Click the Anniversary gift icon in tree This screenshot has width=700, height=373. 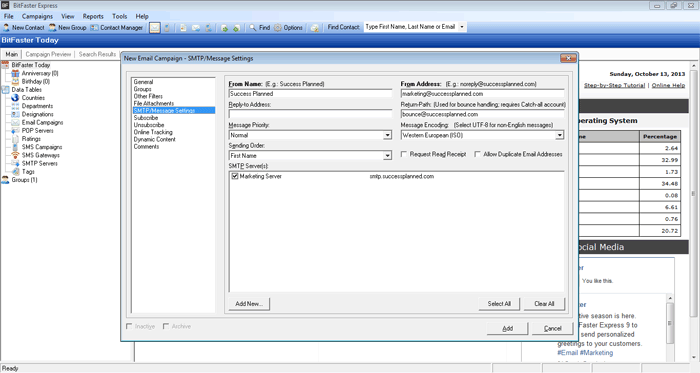click(x=15, y=73)
